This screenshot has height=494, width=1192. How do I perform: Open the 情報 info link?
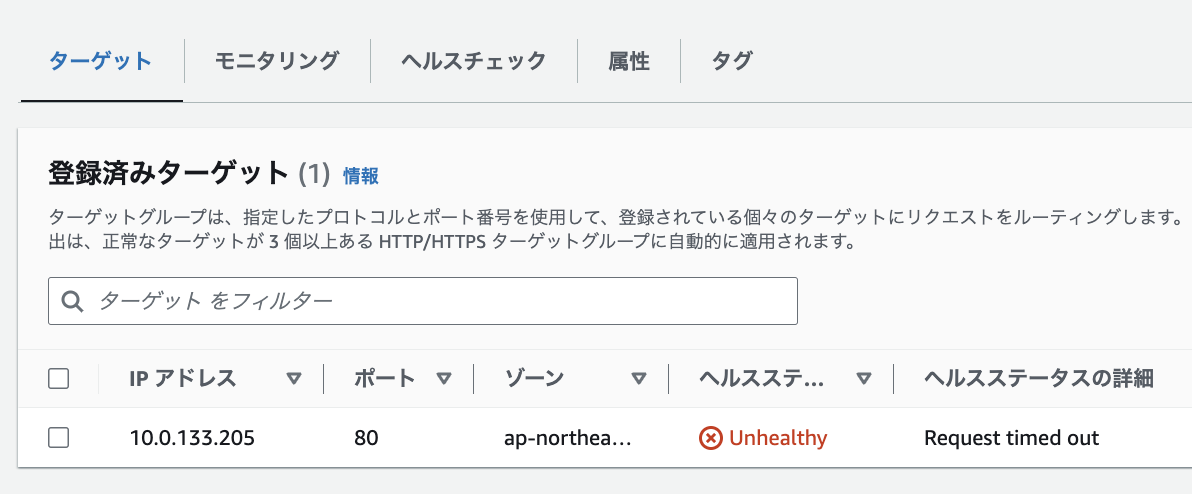tap(361, 176)
